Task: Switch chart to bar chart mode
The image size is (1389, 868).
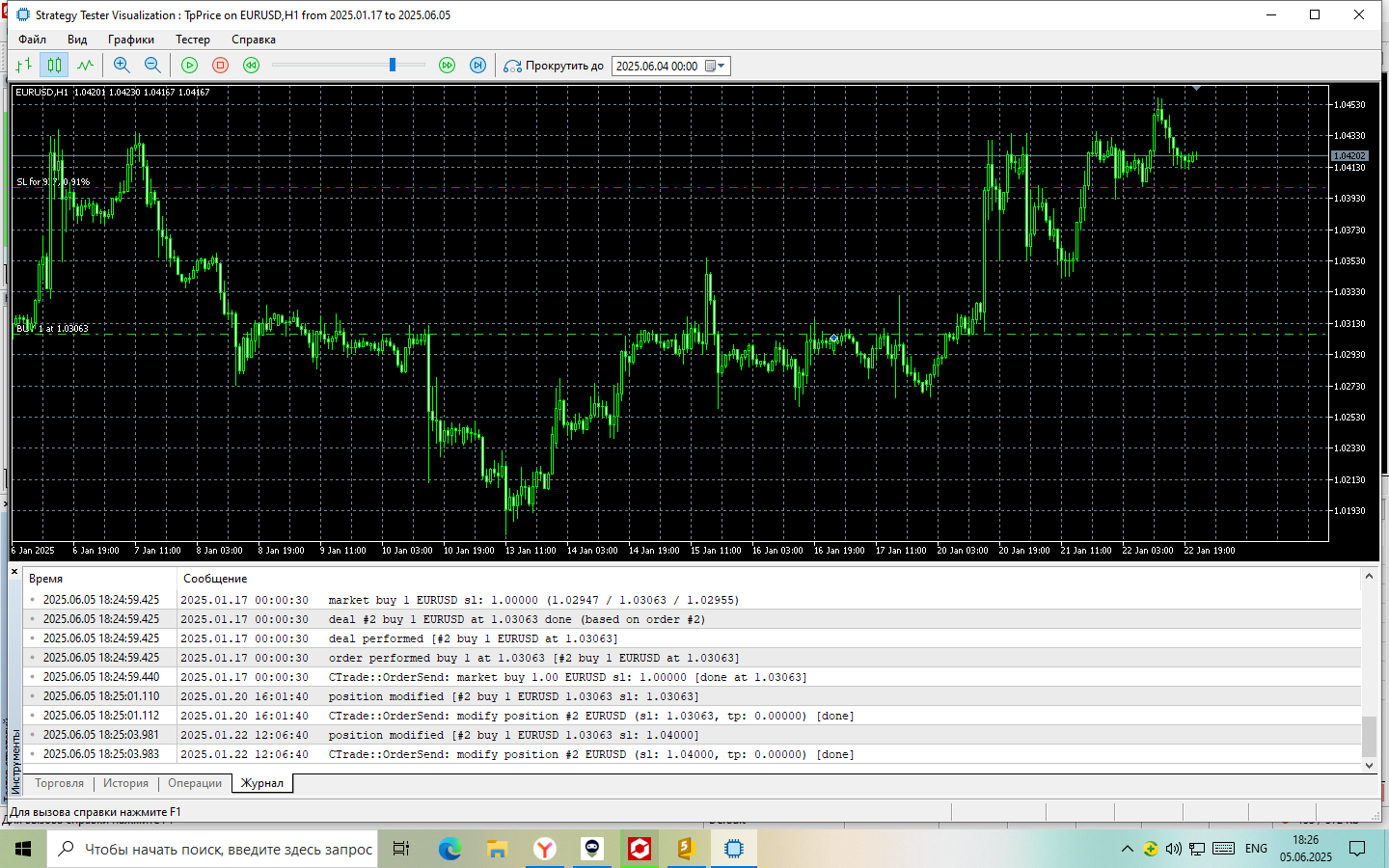Action: click(x=24, y=66)
